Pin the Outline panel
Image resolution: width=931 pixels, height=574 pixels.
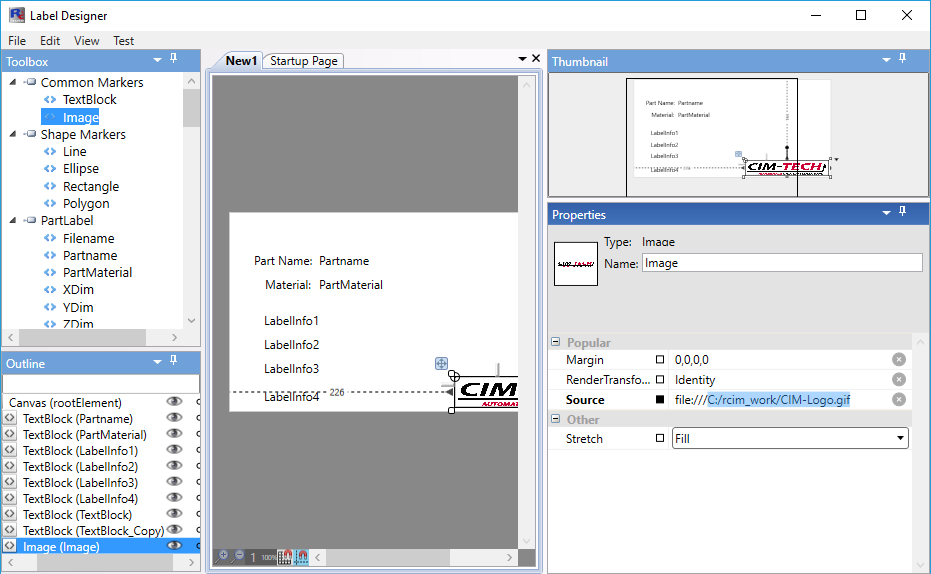pos(173,360)
